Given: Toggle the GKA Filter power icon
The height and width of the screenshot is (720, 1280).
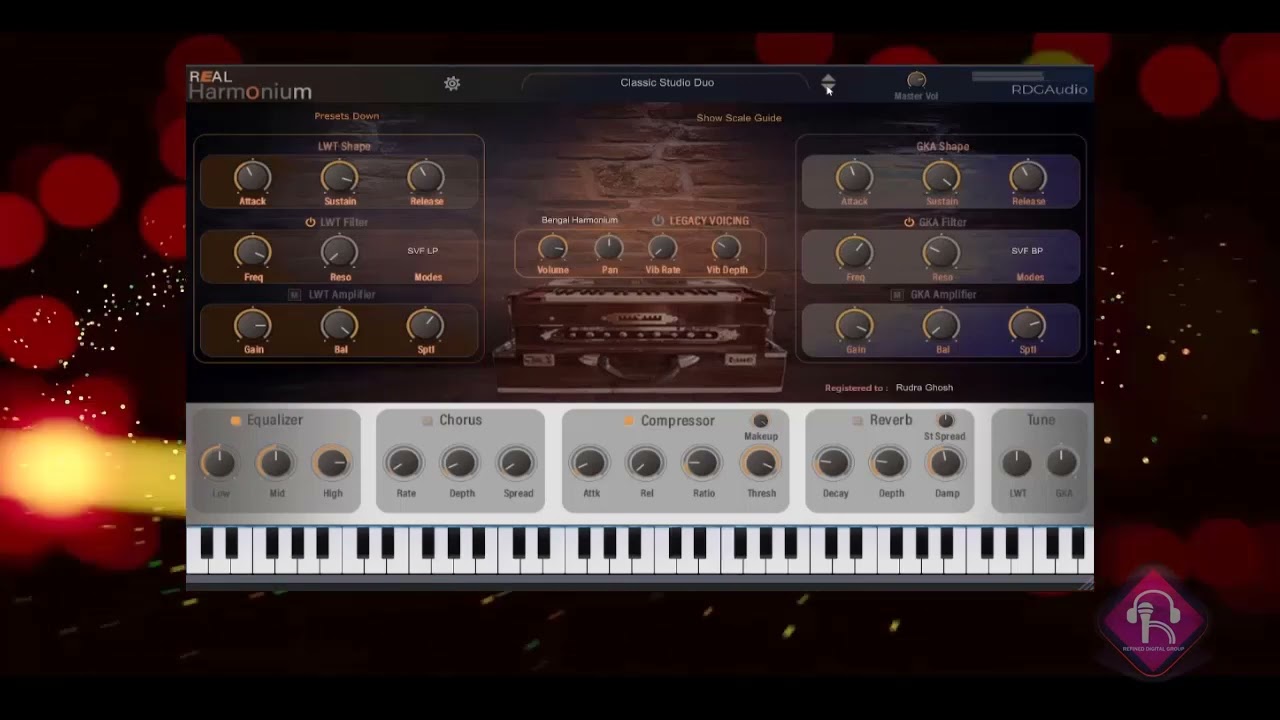Looking at the screenshot, I should 909,222.
